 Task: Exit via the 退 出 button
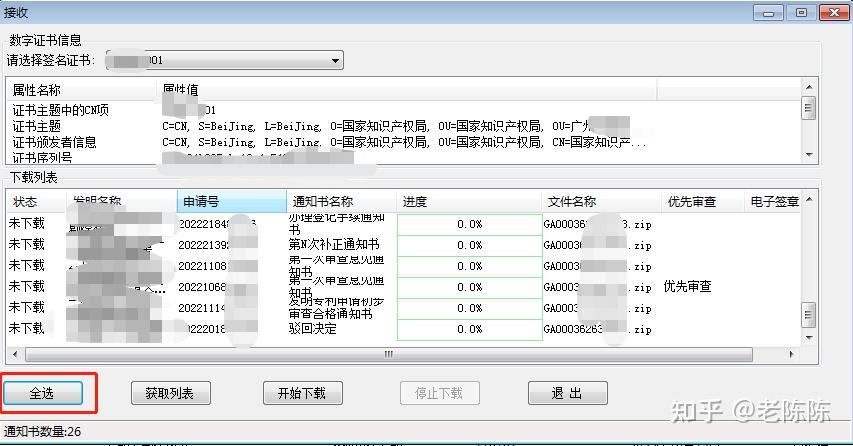point(567,393)
